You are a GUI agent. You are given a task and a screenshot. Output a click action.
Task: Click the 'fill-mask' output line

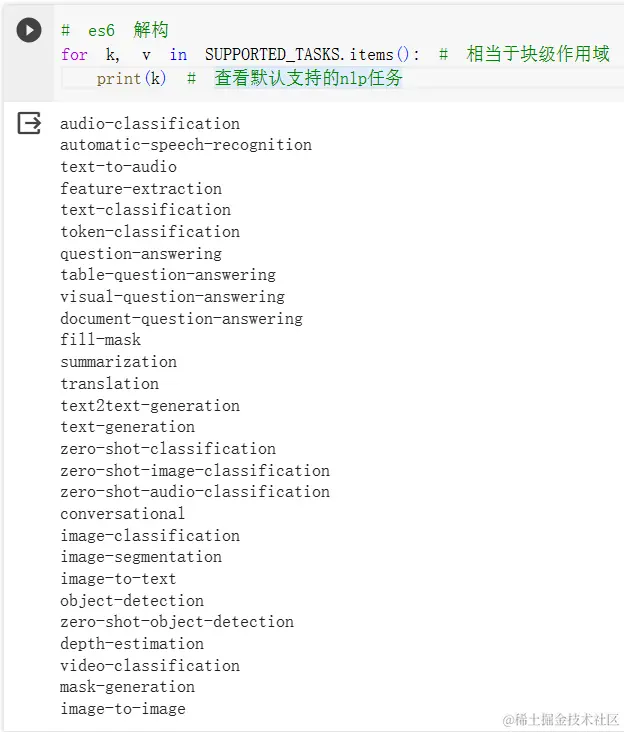[100, 340]
